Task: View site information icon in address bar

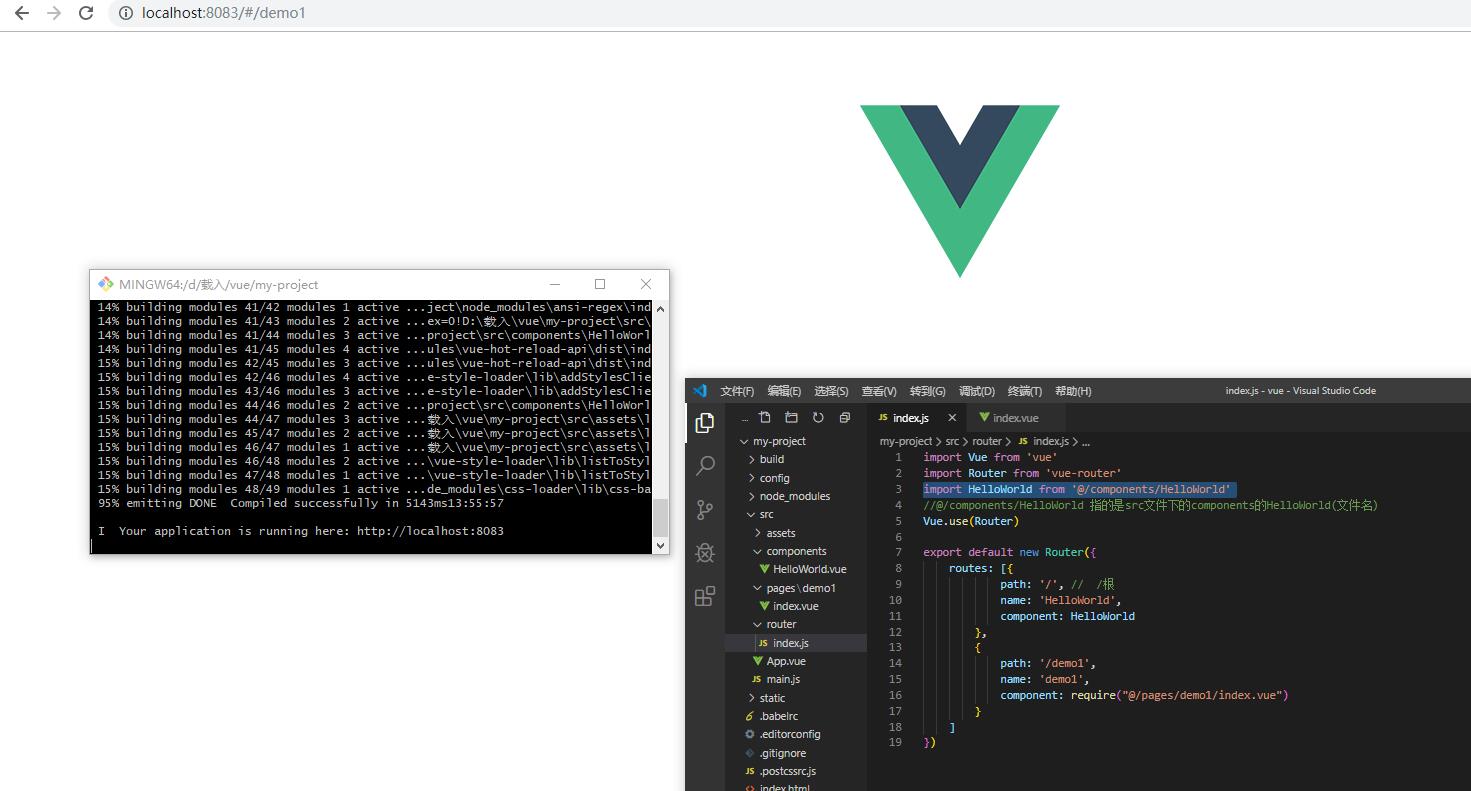Action: pos(126,13)
